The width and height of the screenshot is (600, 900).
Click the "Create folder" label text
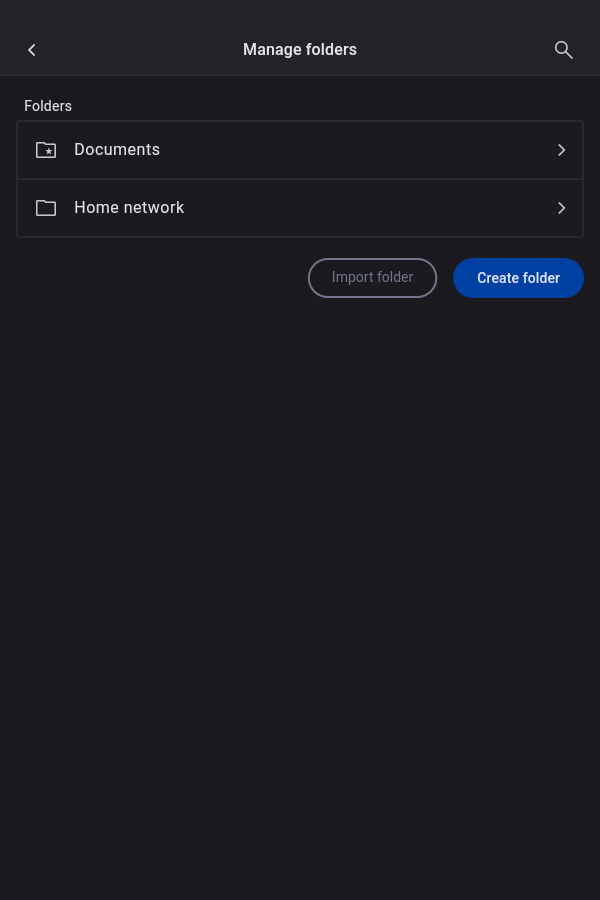518,278
